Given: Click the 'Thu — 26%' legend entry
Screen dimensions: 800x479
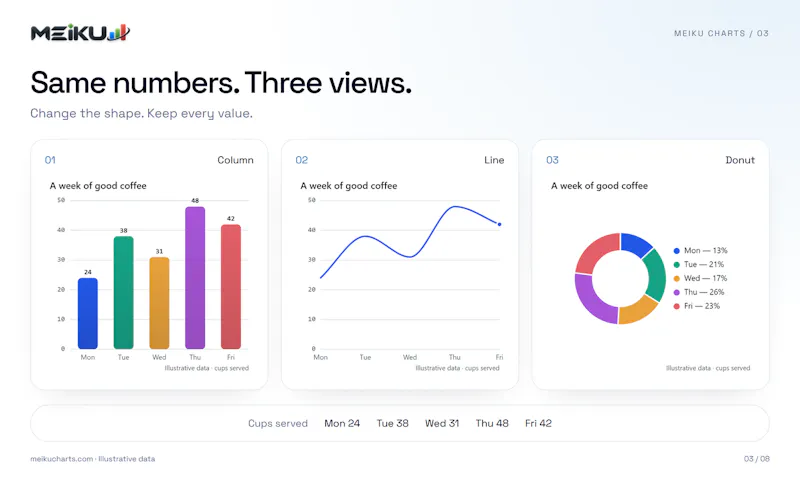Looking at the screenshot, I should pyautogui.click(x=699, y=292).
